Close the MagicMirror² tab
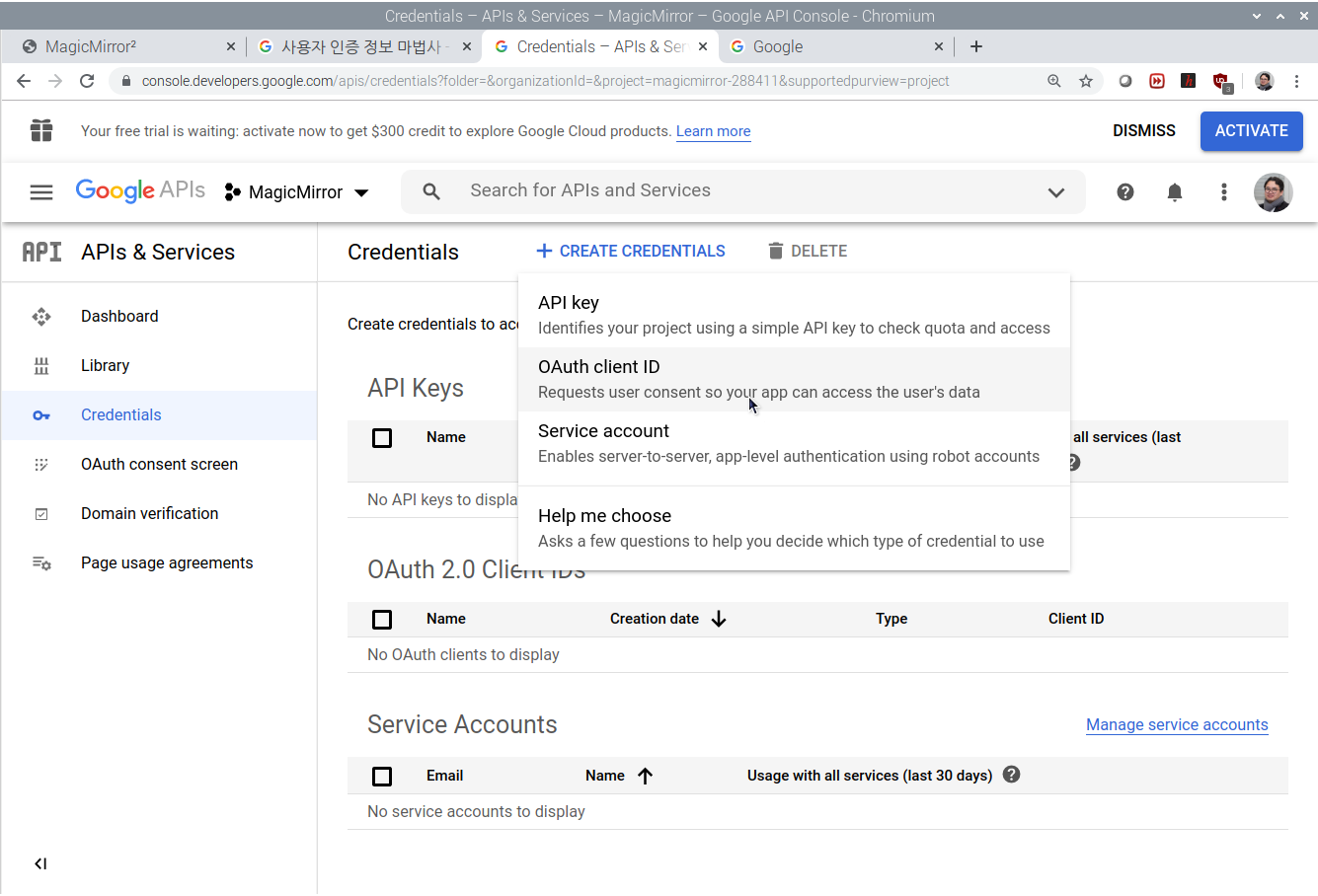Screen dimensions: 1318x896 click(x=231, y=46)
